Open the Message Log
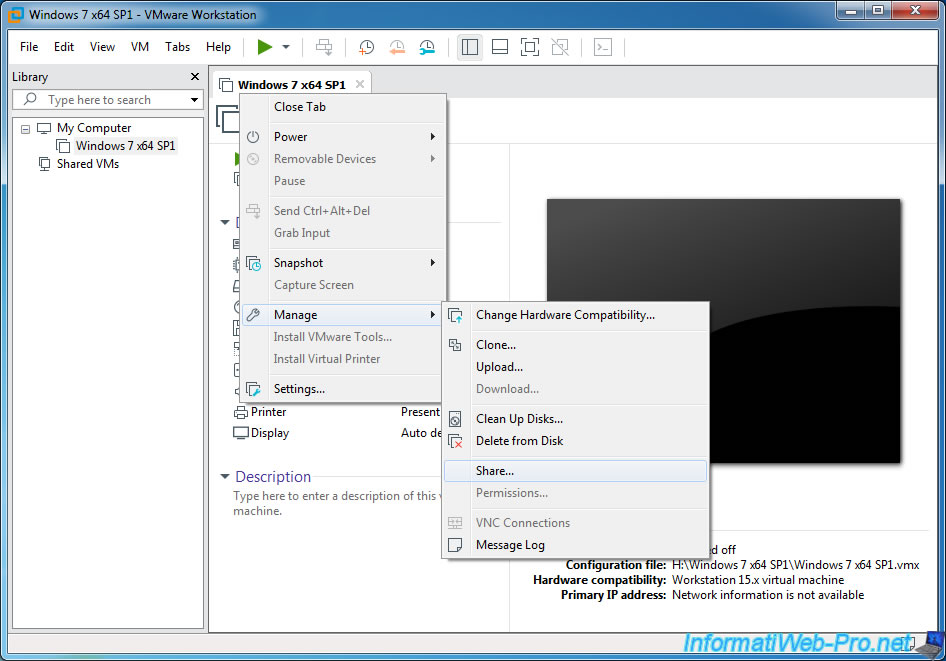 coord(576,545)
